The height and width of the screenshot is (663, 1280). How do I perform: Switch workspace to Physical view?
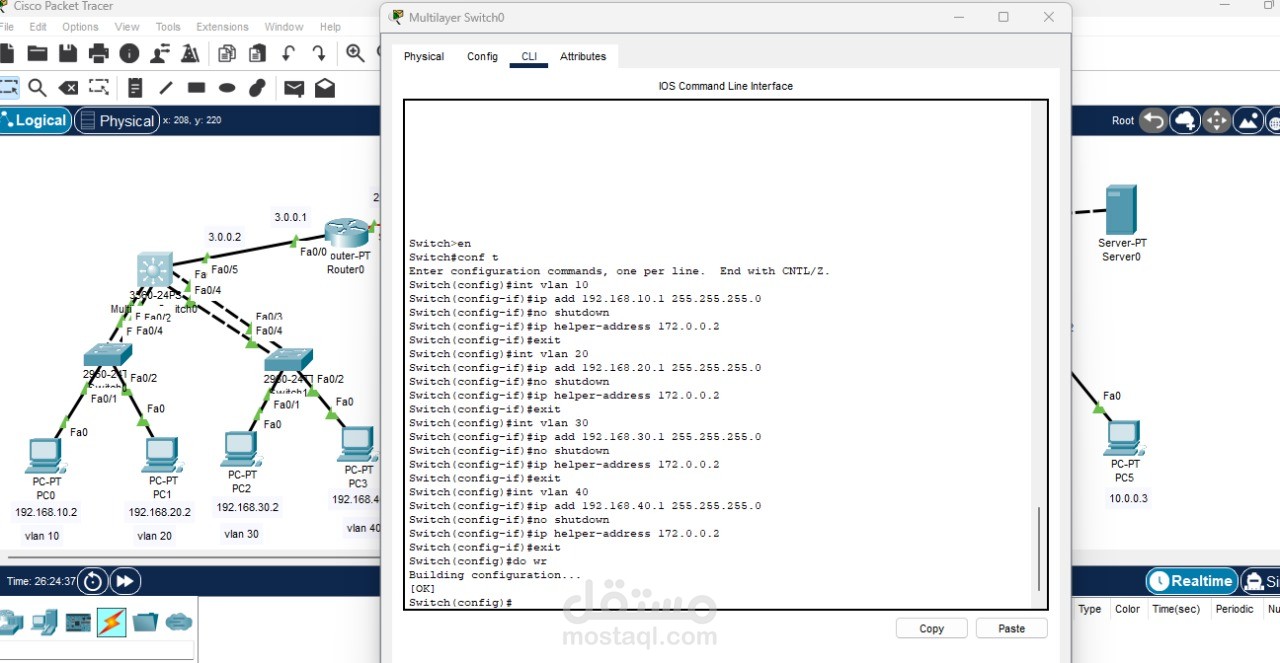click(117, 120)
